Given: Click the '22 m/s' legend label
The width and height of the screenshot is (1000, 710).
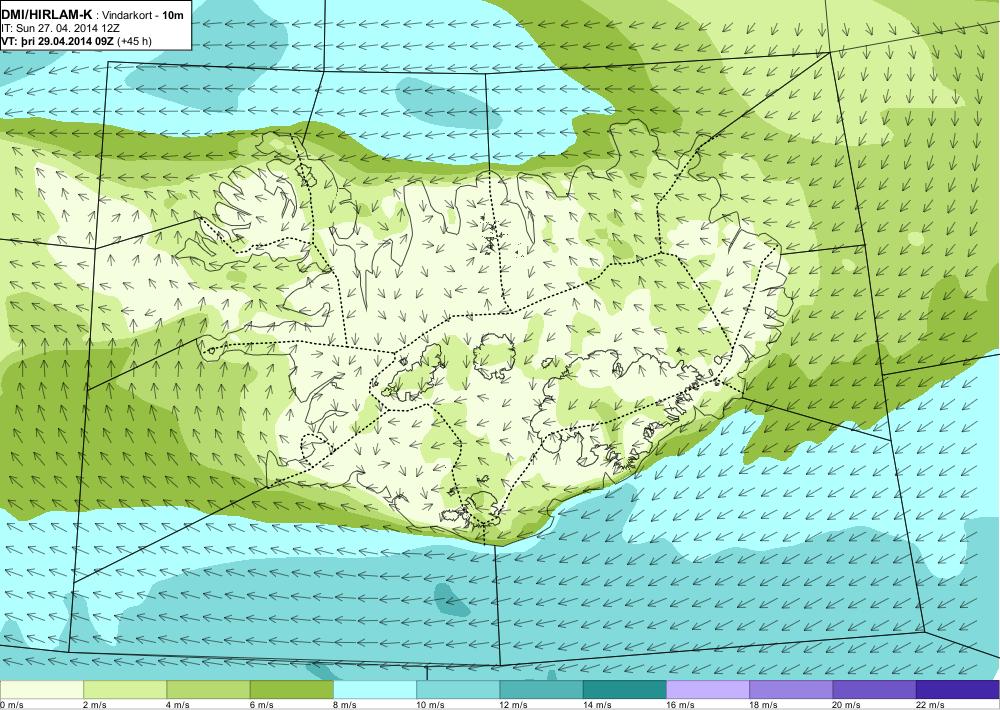Looking at the screenshot, I should point(930,705).
